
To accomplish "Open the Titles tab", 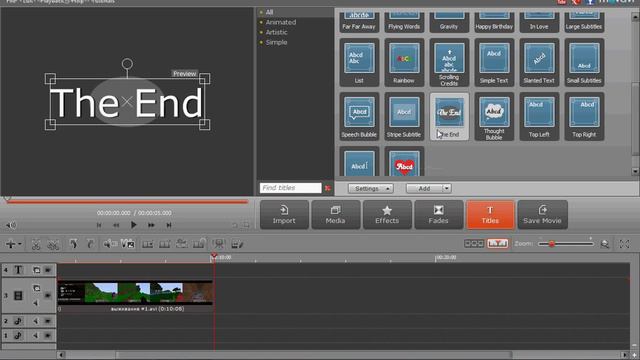I will coord(490,215).
